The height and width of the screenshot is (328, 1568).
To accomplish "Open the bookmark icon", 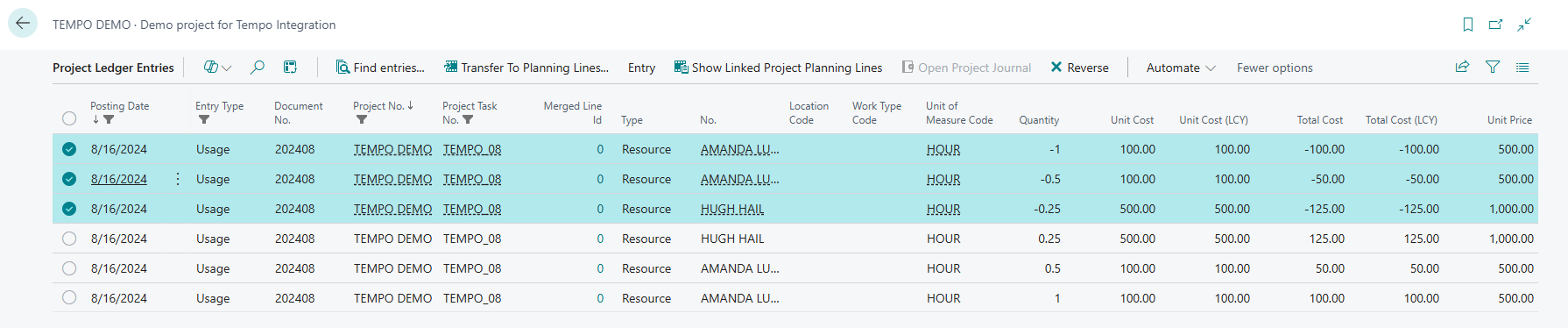I will point(1468,25).
